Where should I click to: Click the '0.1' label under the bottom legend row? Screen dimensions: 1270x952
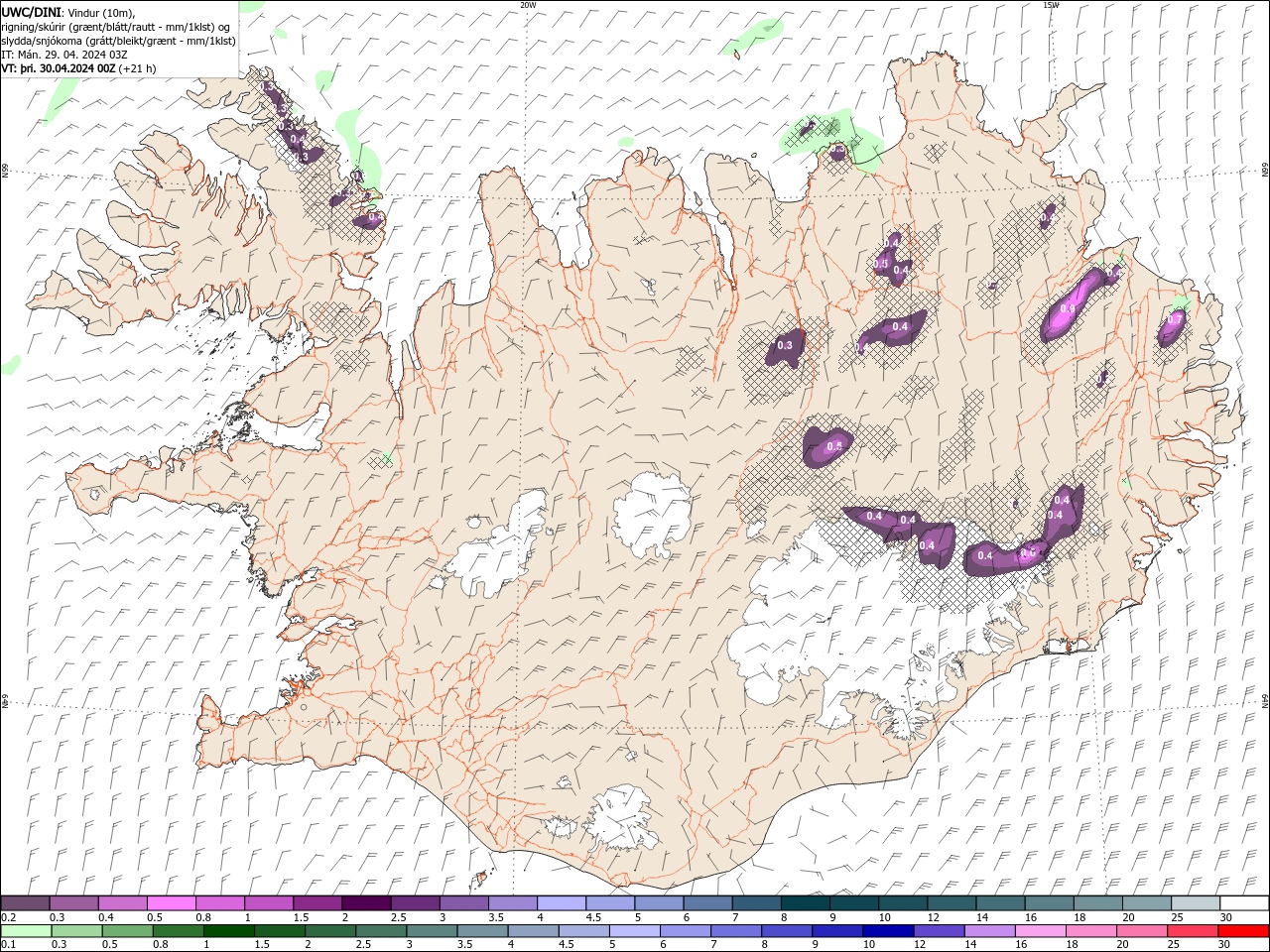point(9,945)
